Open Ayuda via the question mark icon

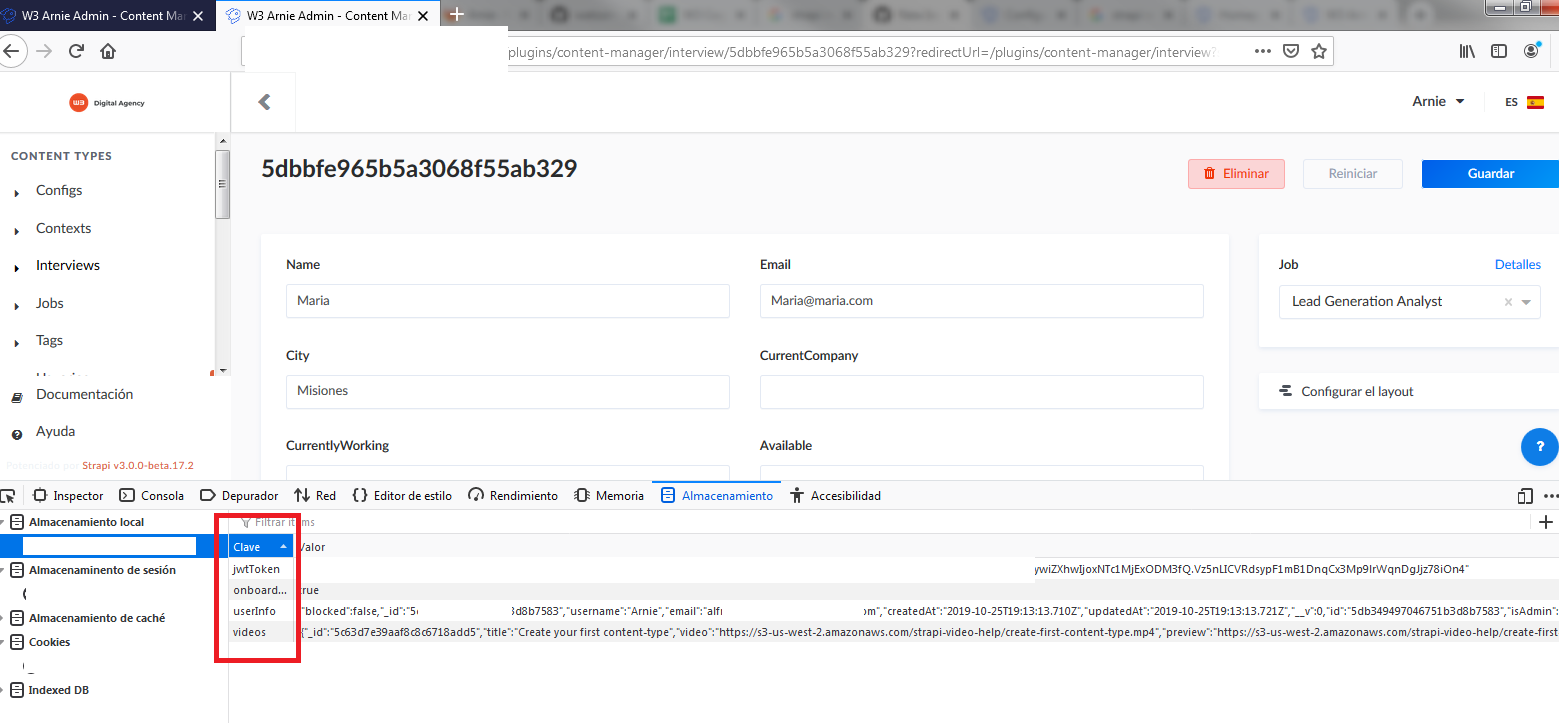tap(16, 431)
